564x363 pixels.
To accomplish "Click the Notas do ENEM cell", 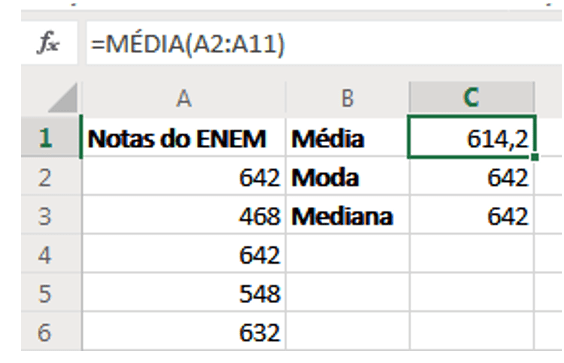I will pos(184,138).
